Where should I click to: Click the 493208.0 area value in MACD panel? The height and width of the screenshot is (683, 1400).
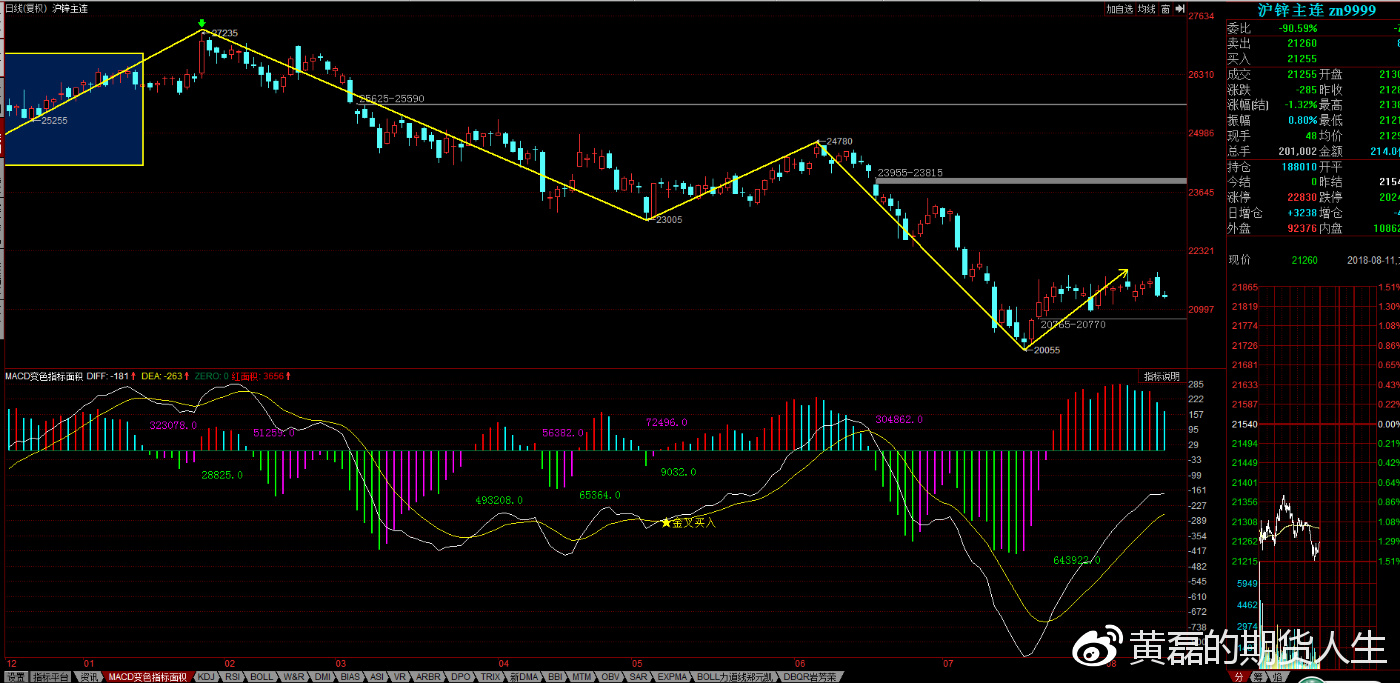499,499
